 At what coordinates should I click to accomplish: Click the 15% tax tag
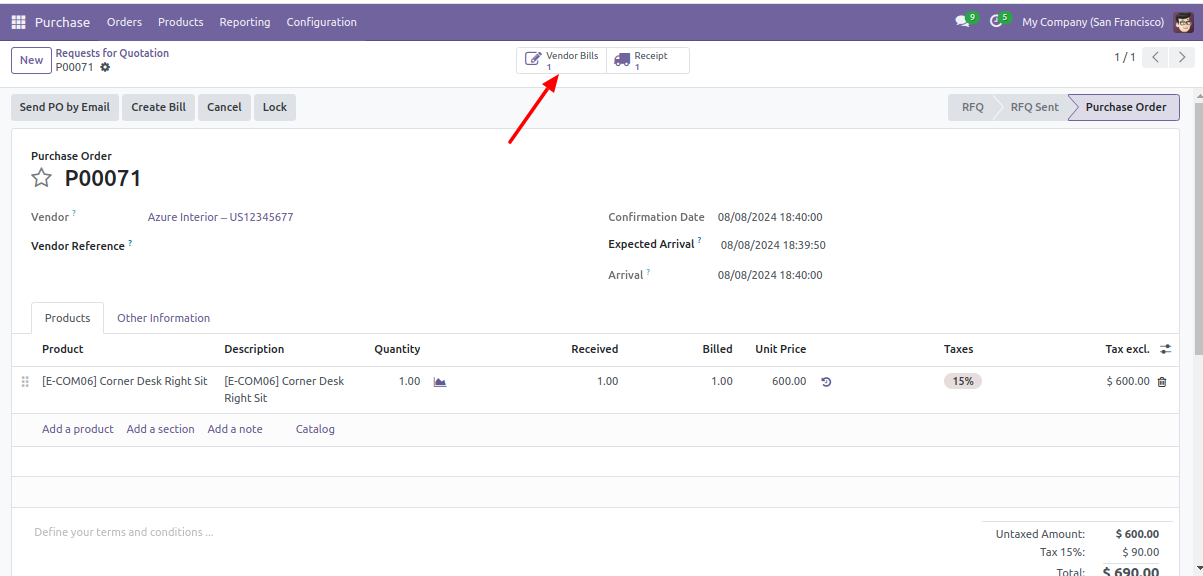[963, 381]
